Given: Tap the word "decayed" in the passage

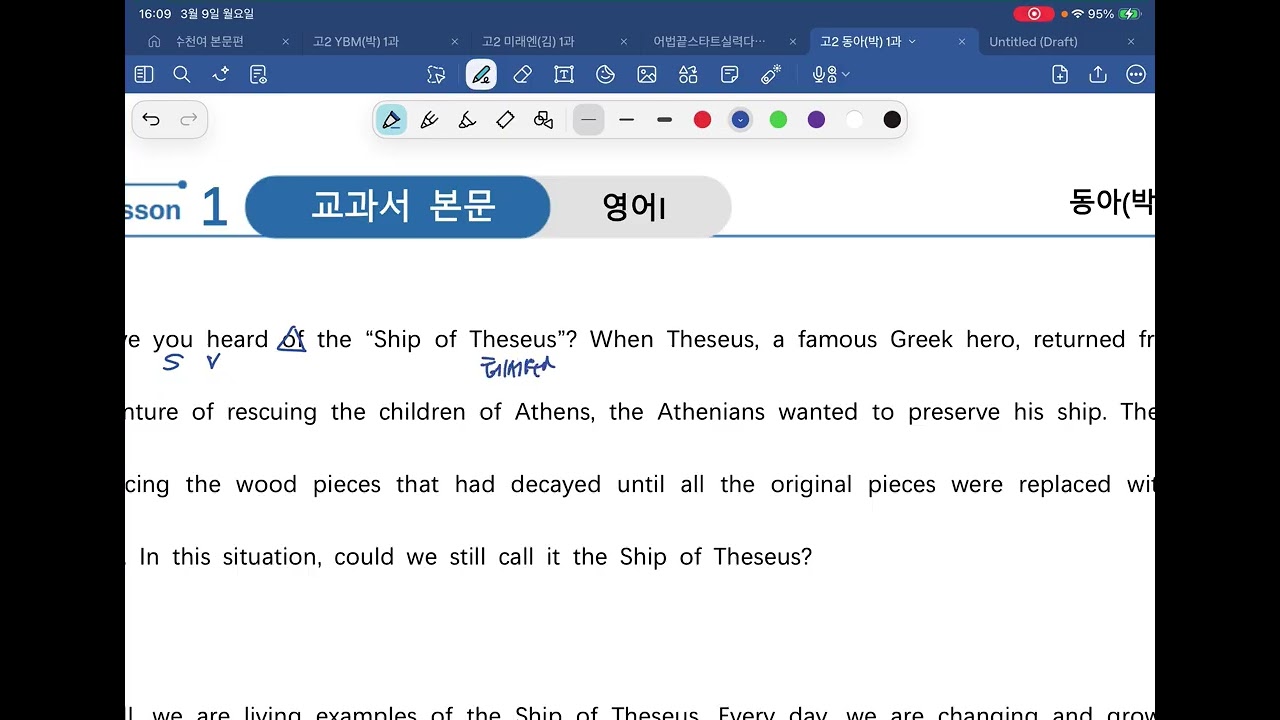Looking at the screenshot, I should click(x=556, y=485).
